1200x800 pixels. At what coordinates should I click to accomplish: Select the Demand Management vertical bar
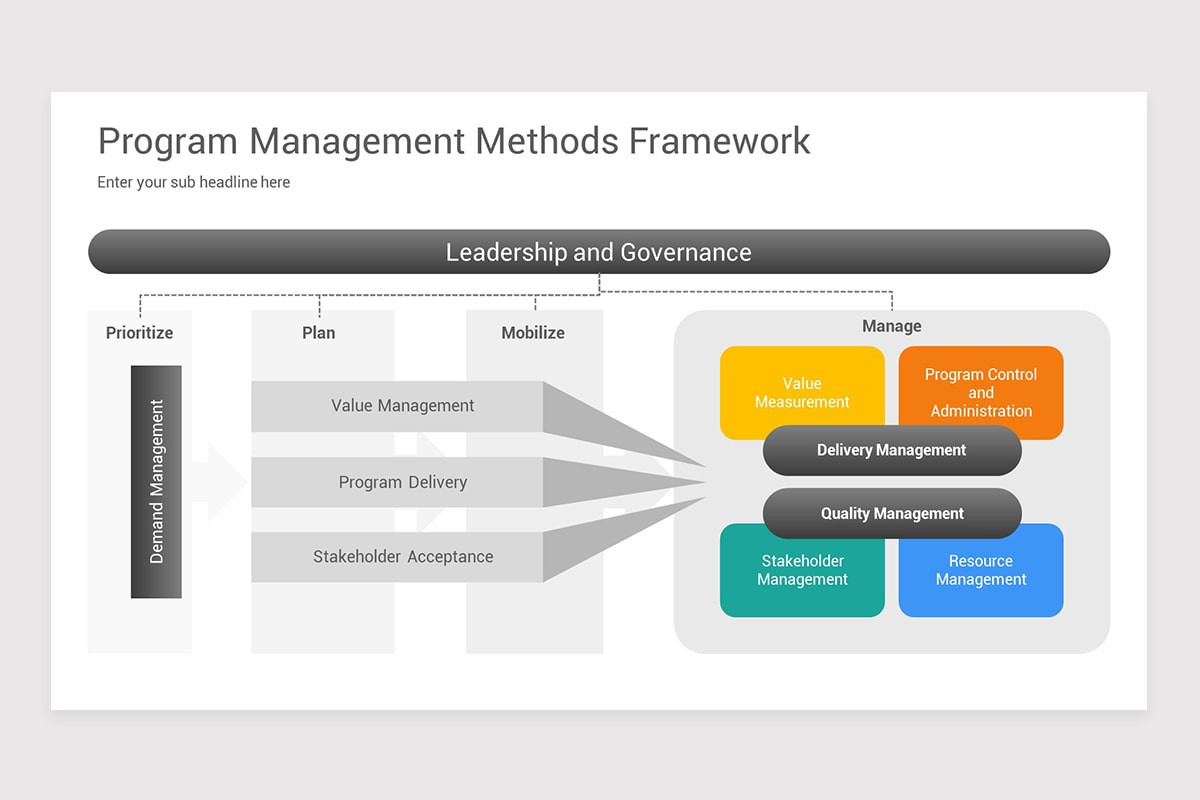click(x=155, y=483)
